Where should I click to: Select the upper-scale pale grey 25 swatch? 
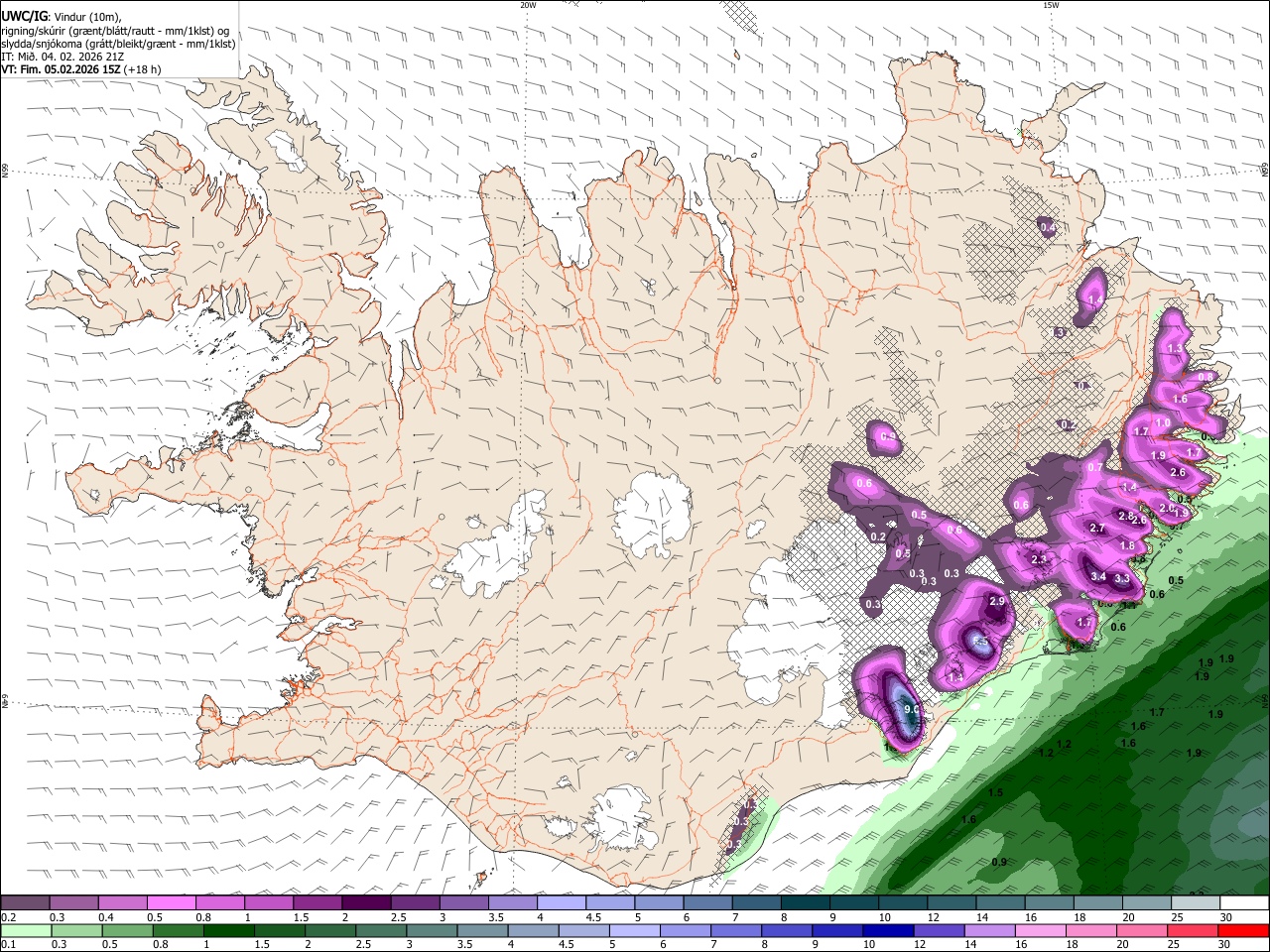pyautogui.click(x=1197, y=902)
